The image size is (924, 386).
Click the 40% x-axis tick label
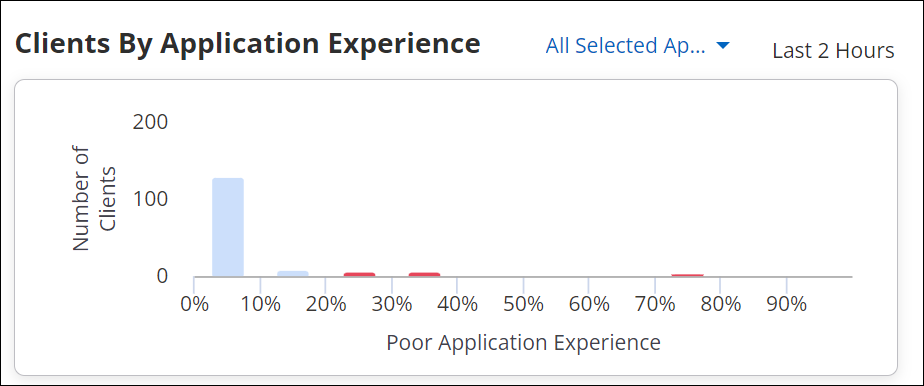point(457,305)
